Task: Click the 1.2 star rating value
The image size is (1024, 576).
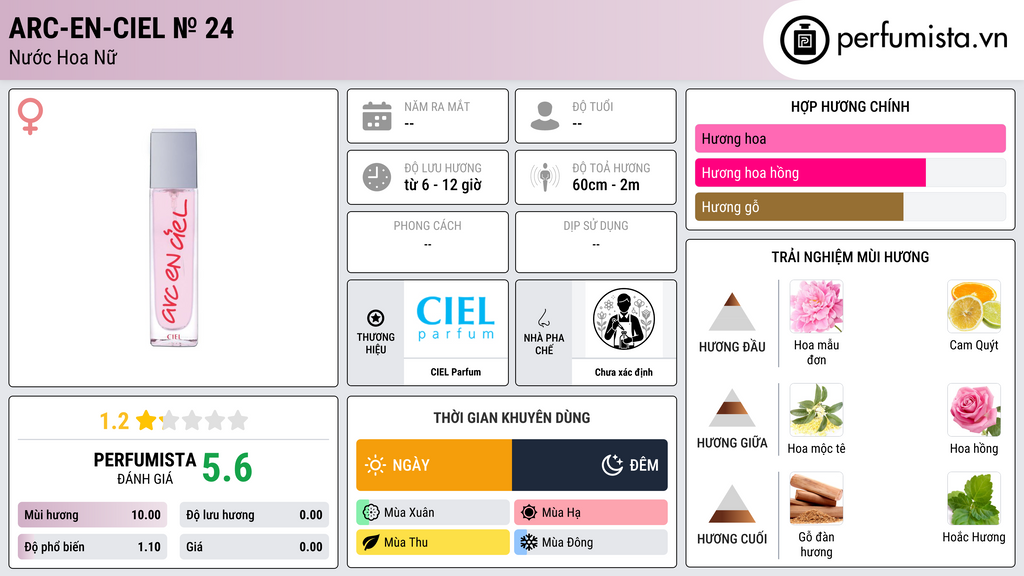Action: [x=114, y=421]
